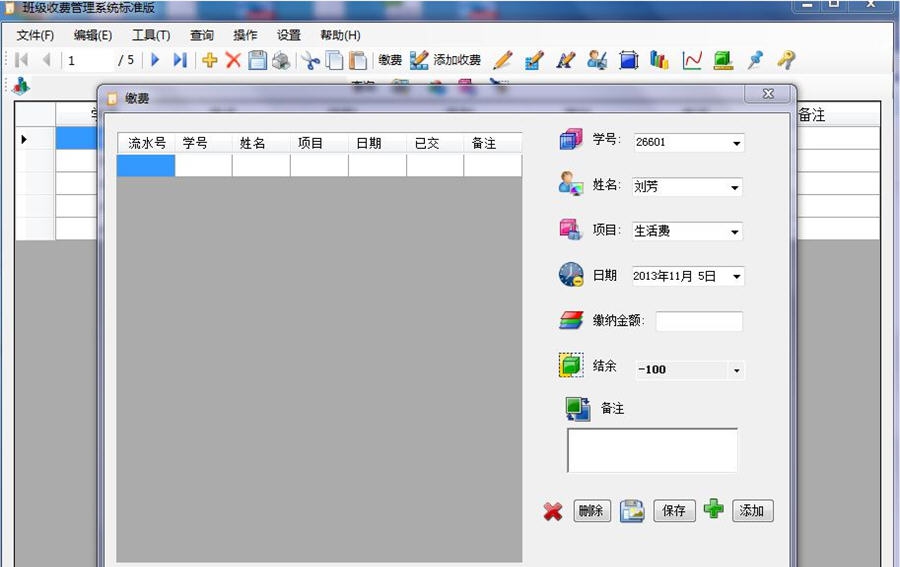Click the red line chart icon
Viewport: 900px width, 567px height.
692,60
